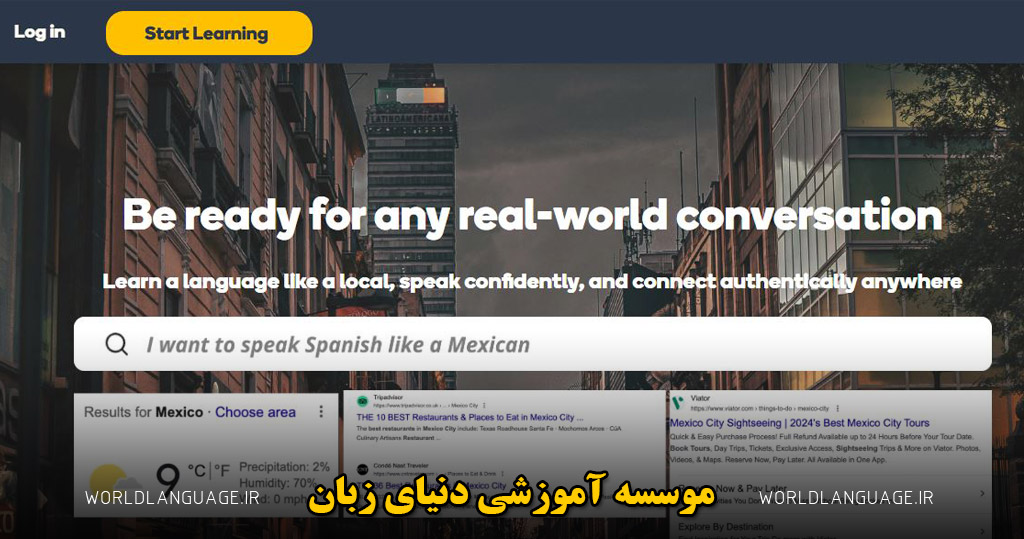
Task: Switch temperature unit to °F
Action: click(225, 468)
